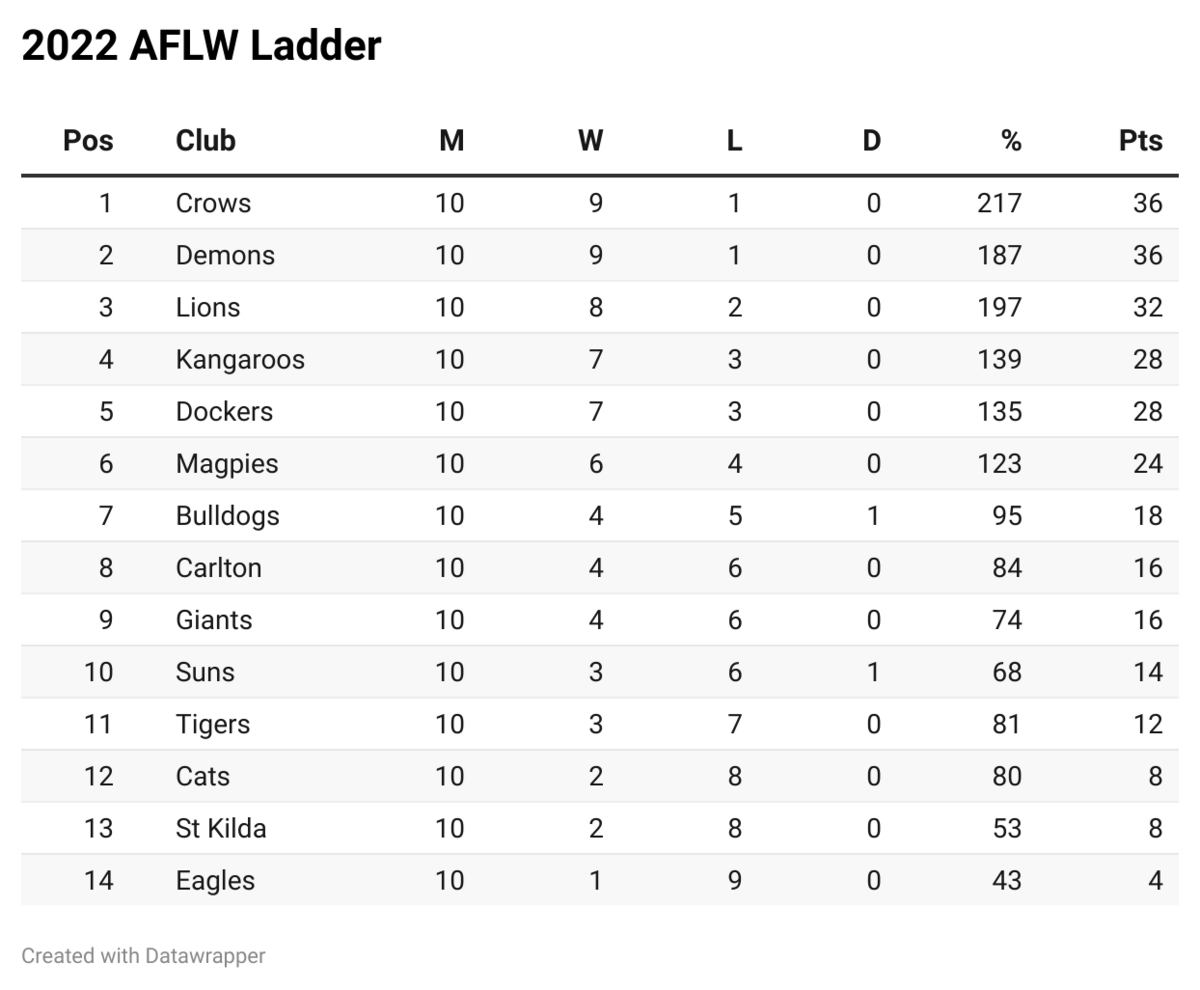Select the Kangaroos club cell
Screen dimensions: 1200x990
pos(240,360)
